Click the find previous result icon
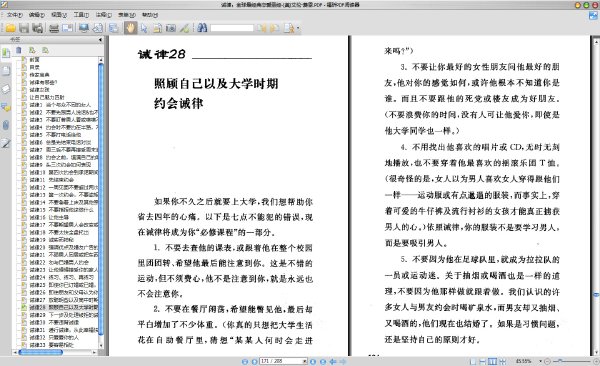This screenshot has width=600, height=366. [261, 28]
